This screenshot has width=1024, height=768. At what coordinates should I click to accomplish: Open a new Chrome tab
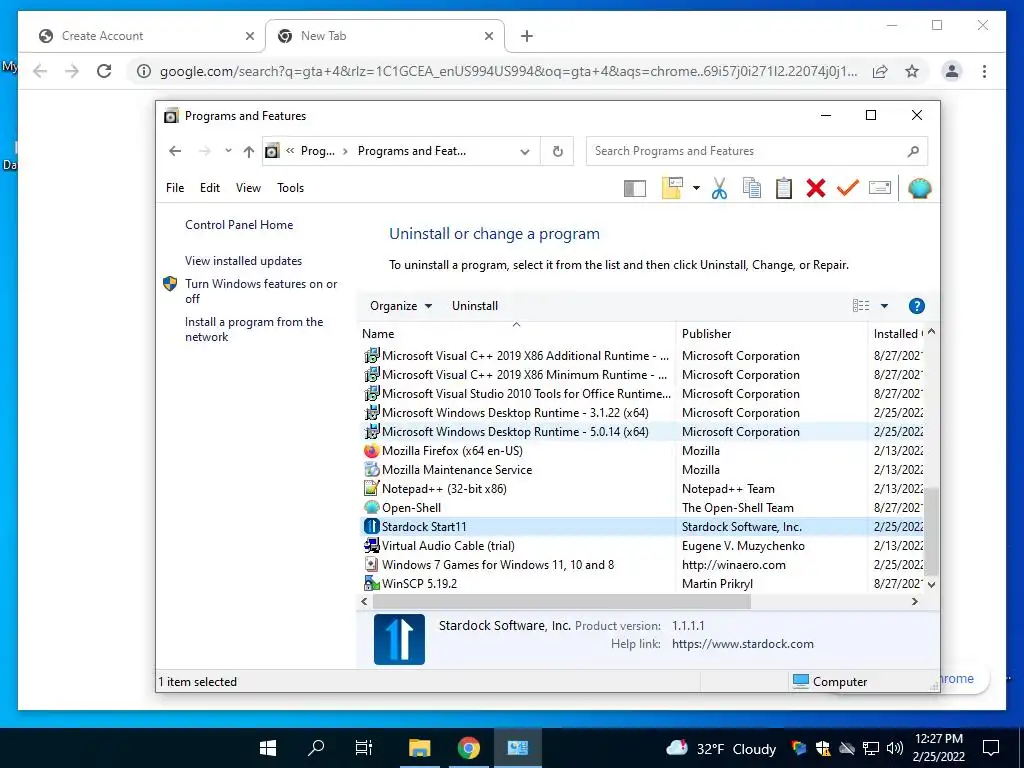tap(527, 37)
